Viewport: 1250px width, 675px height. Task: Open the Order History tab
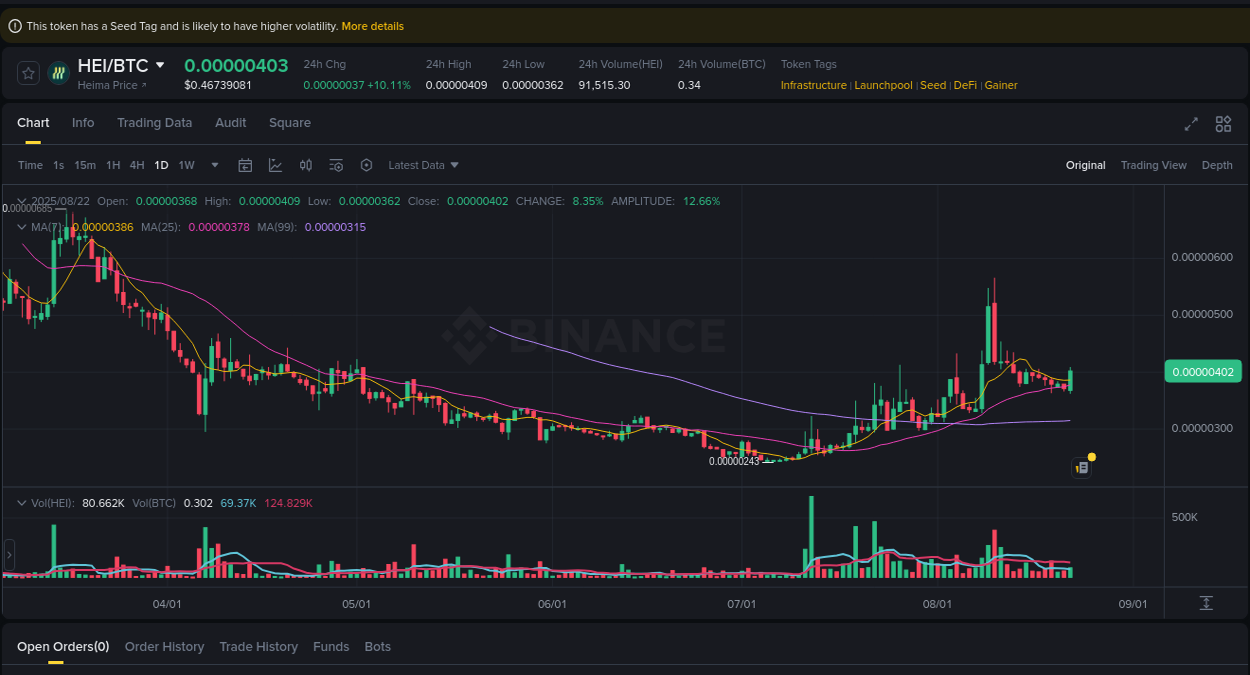click(164, 647)
